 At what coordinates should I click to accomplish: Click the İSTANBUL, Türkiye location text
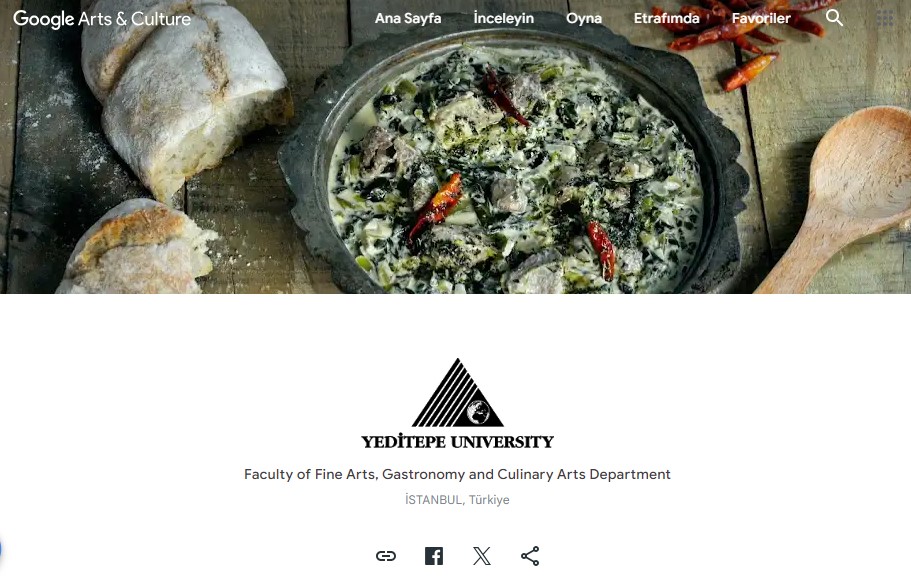coord(457,500)
